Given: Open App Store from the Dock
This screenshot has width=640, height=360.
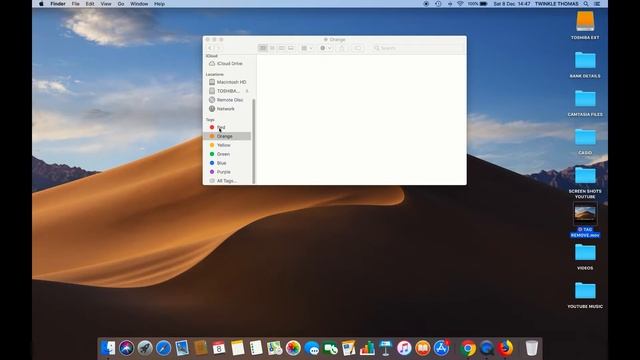Looking at the screenshot, I should click(x=441, y=348).
